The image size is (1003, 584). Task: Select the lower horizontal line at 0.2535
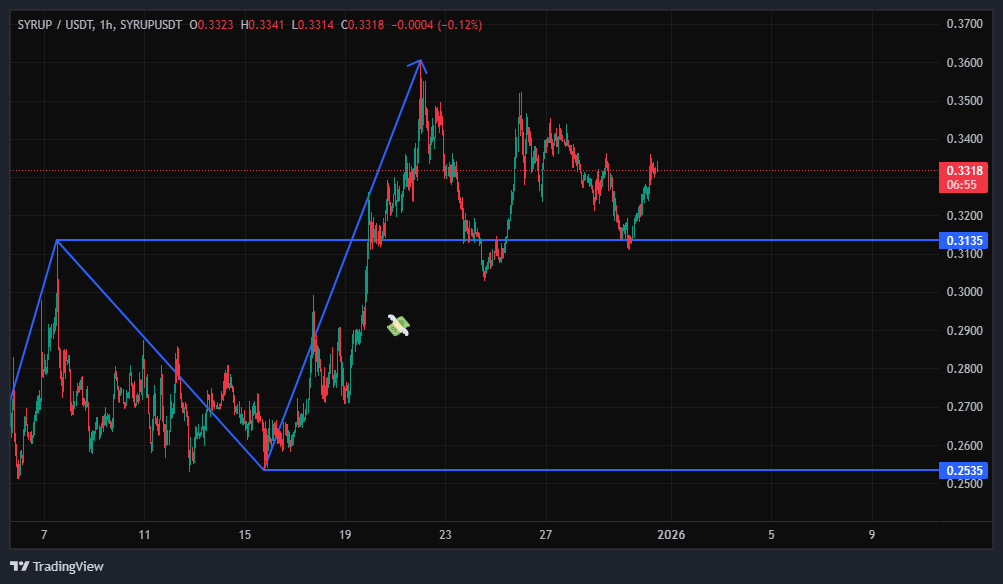point(600,469)
